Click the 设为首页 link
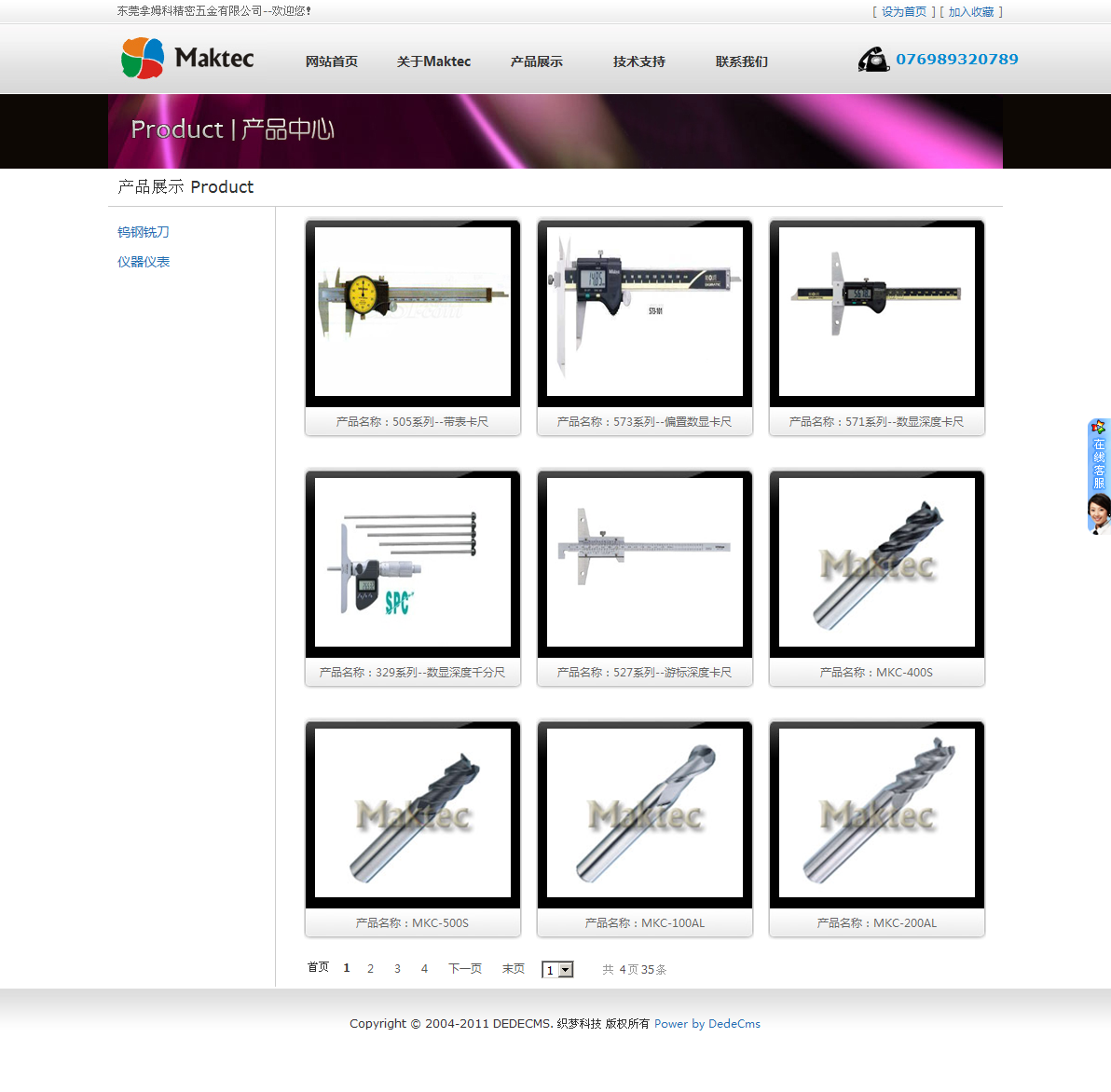 coord(903,12)
